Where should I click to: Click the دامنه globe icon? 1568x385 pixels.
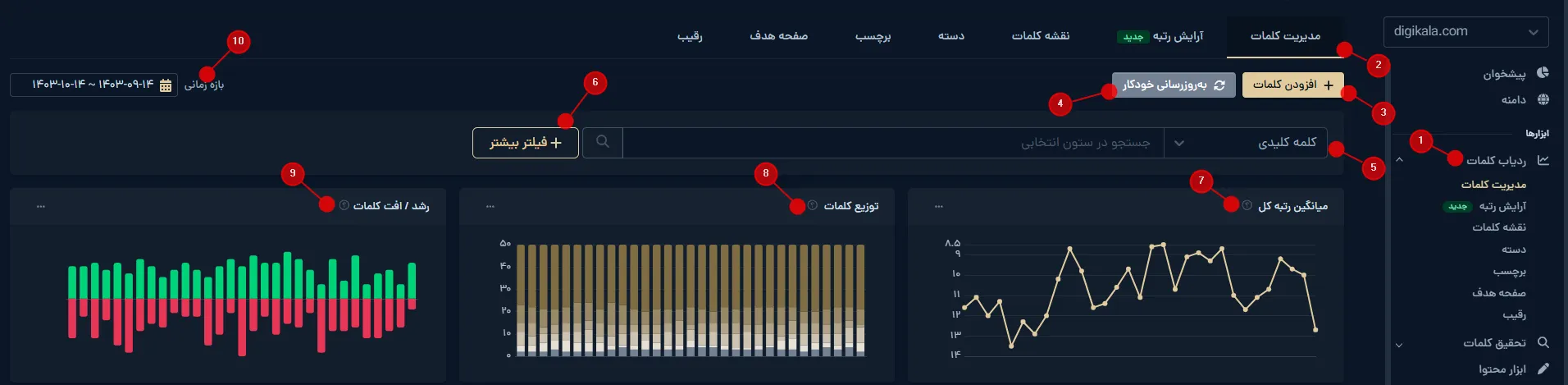(x=1543, y=99)
